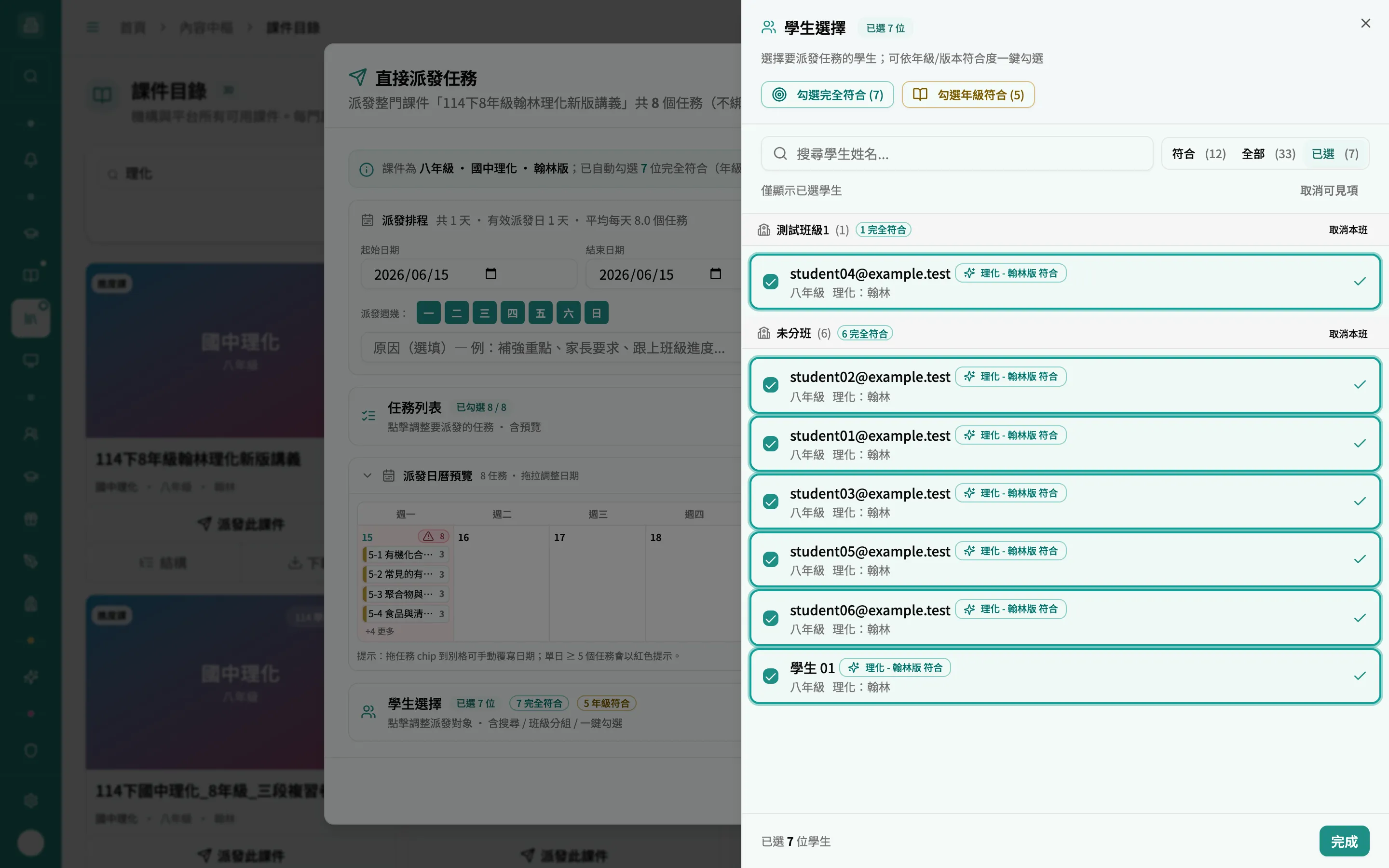Screen dimensions: 1389x868
Task: Click the 原因（選填）input field
Action: click(550, 348)
